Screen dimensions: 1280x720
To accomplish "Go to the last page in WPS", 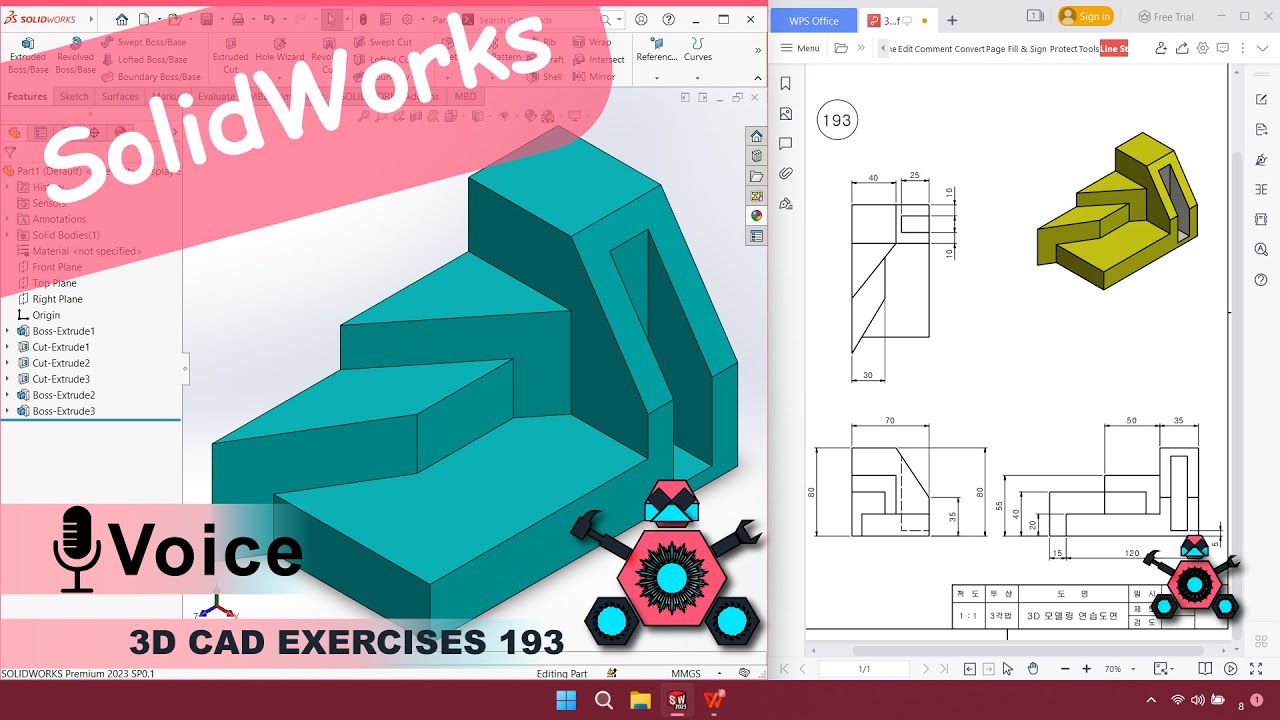I will point(946,668).
